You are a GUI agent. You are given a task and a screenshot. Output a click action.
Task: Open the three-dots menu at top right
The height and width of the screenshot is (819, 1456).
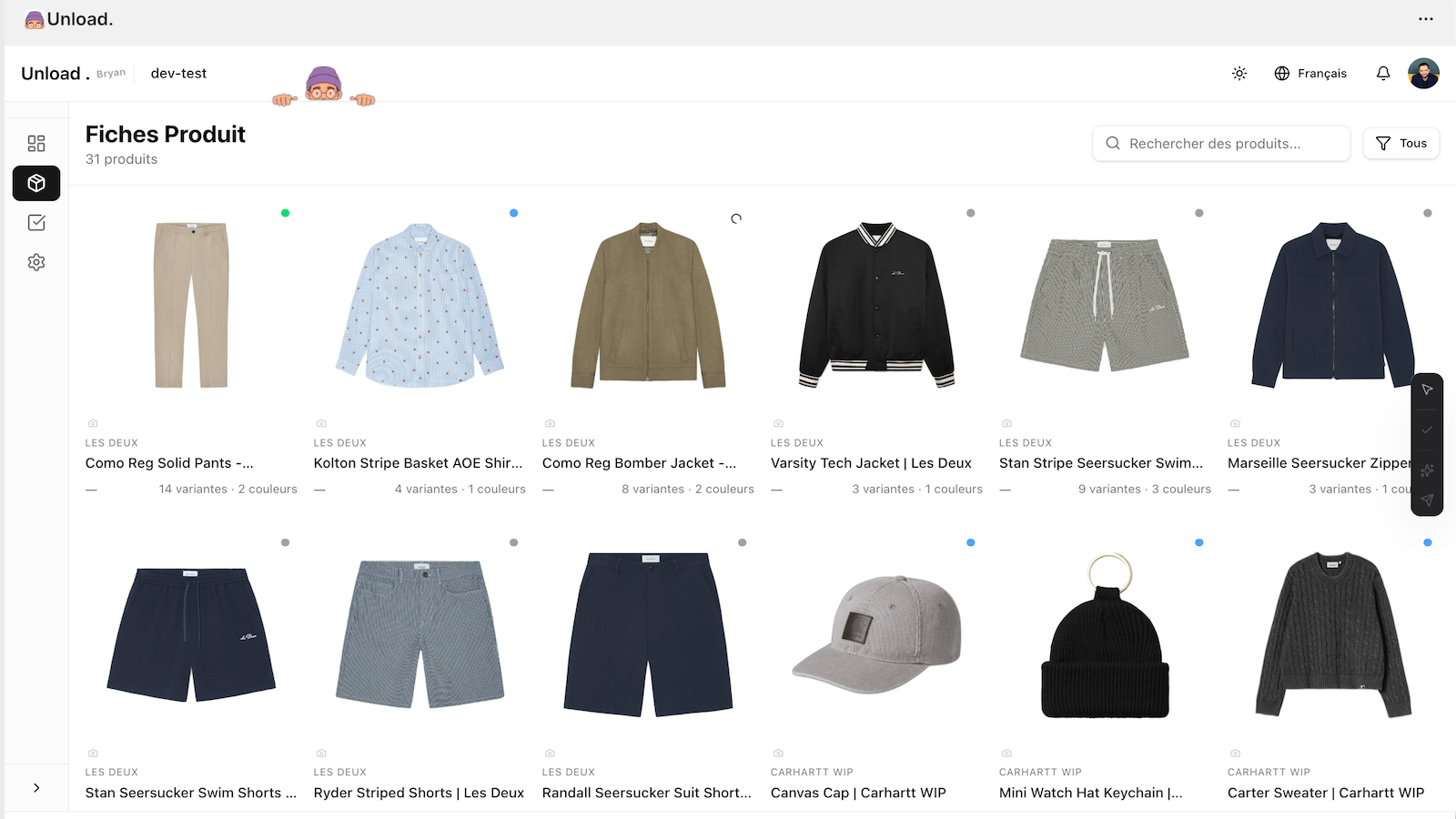coord(1425,19)
